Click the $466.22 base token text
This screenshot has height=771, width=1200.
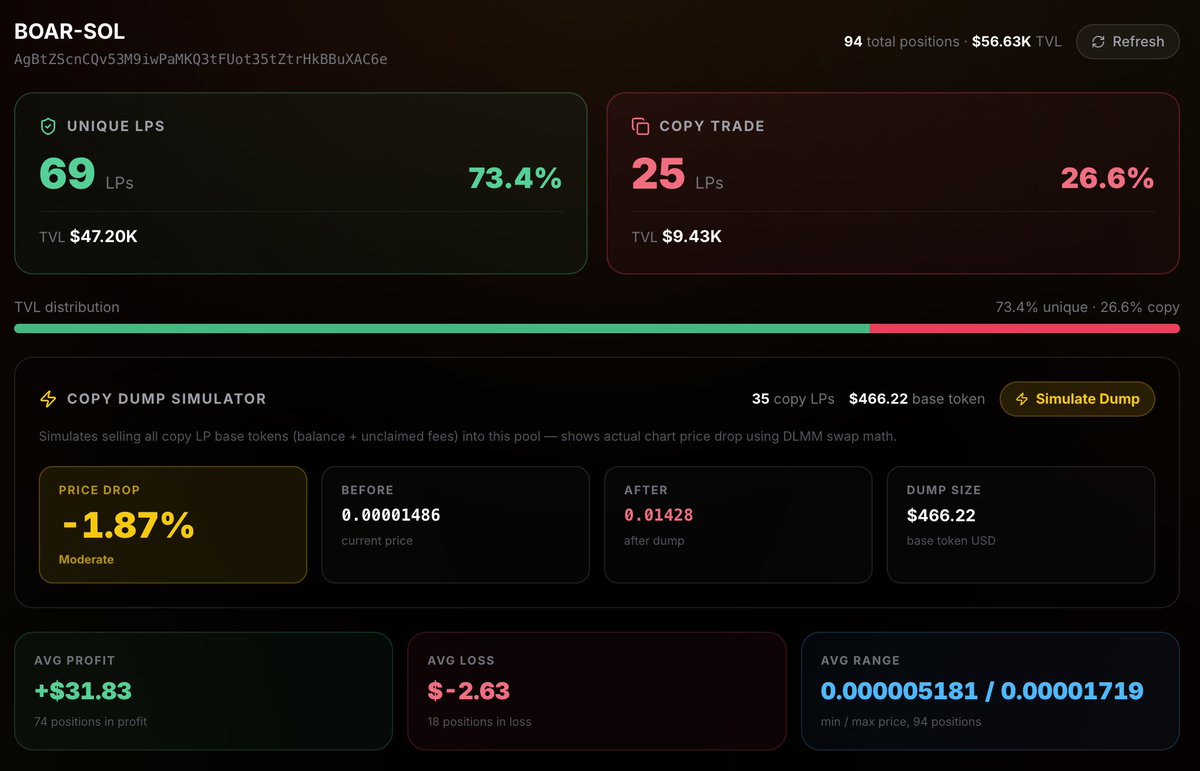917,399
